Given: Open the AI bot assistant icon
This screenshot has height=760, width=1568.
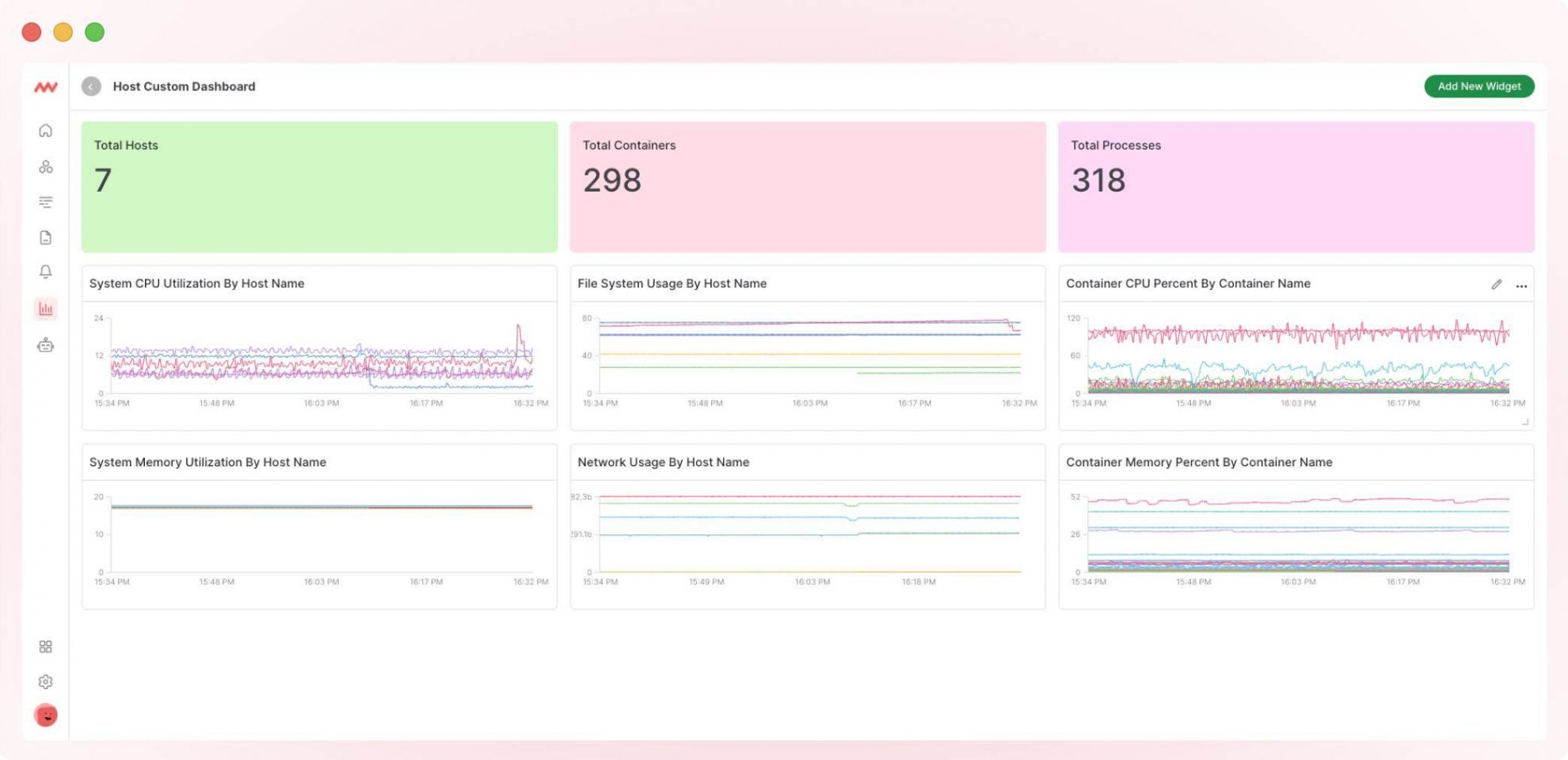Looking at the screenshot, I should tap(46, 345).
